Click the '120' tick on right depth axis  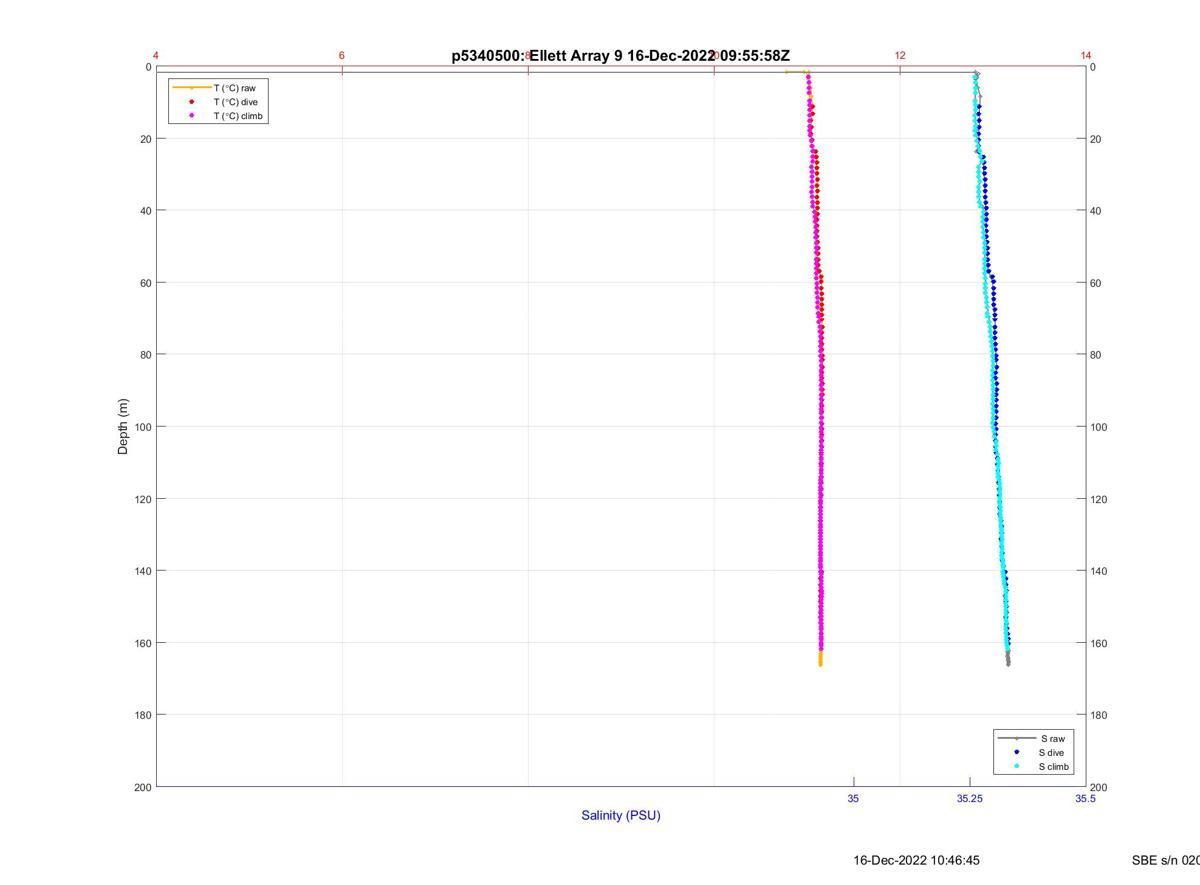pos(1099,499)
